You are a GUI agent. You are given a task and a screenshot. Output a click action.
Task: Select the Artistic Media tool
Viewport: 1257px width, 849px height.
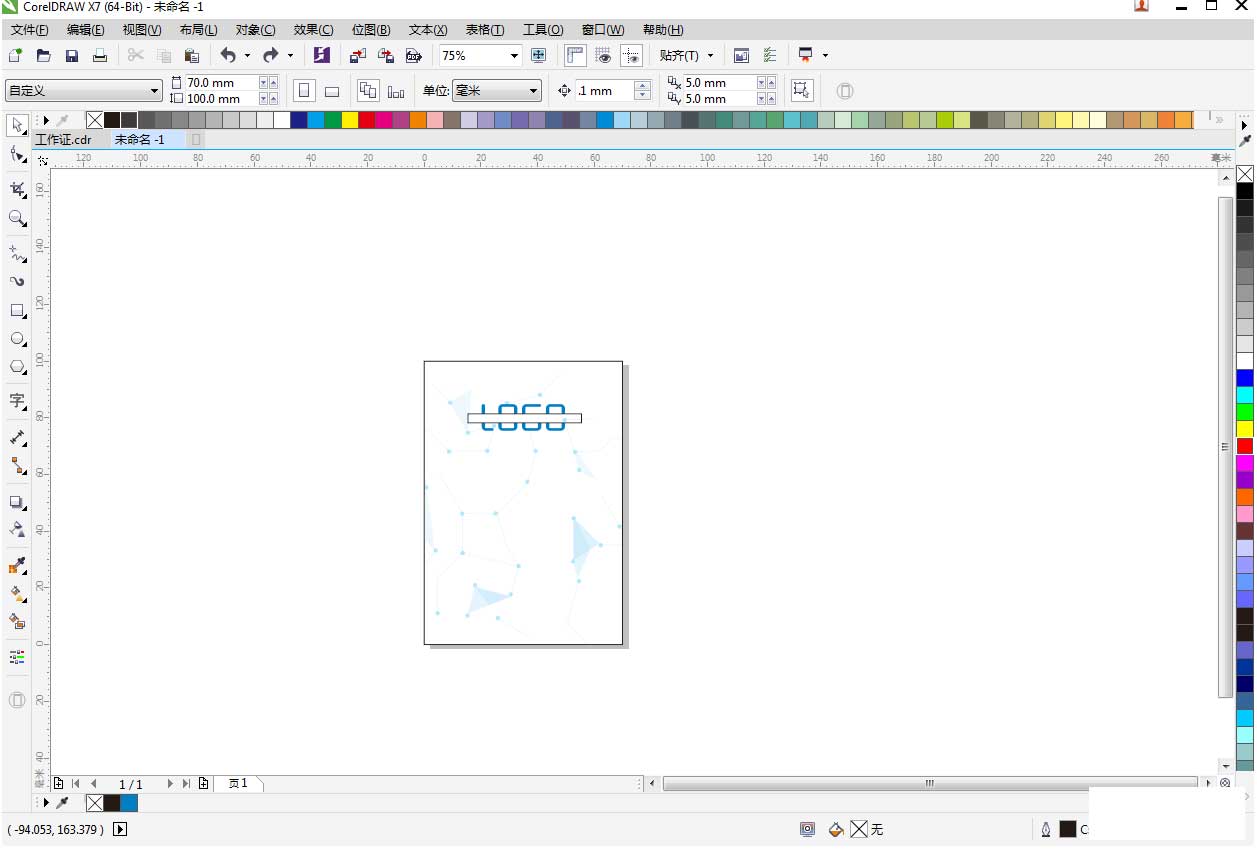point(17,282)
